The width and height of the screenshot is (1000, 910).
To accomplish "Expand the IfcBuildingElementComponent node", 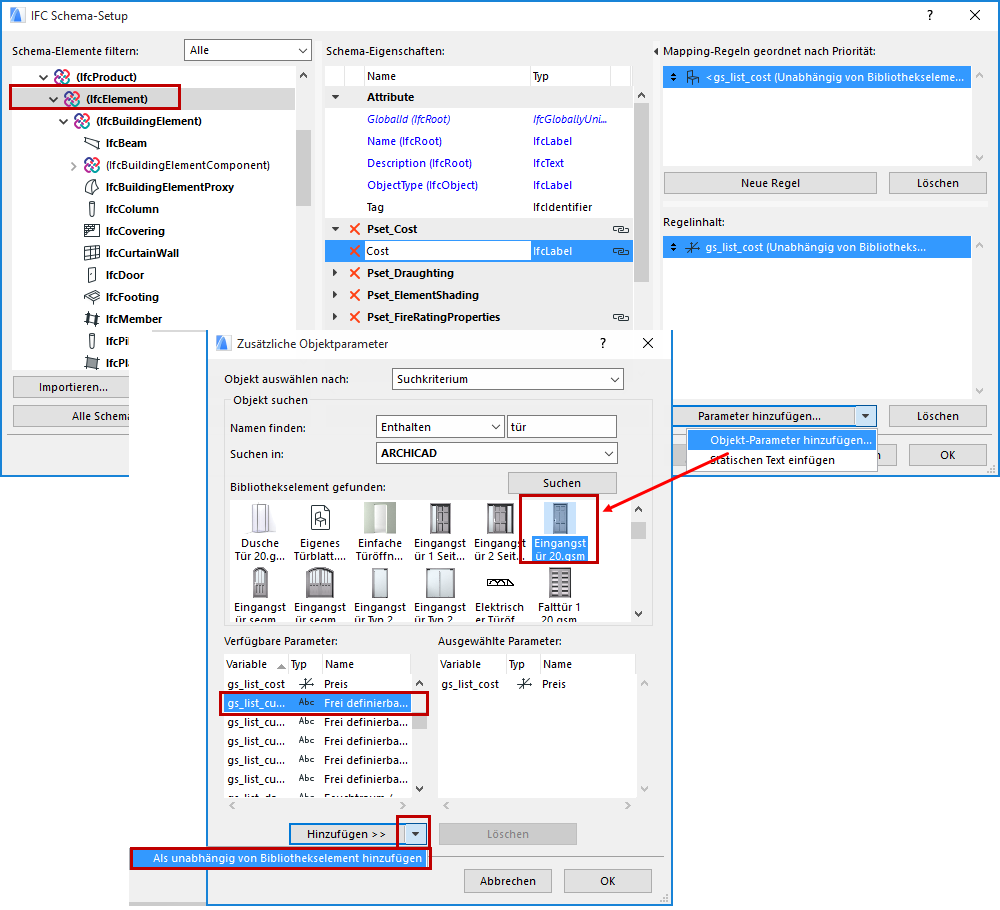I will tap(73, 166).
